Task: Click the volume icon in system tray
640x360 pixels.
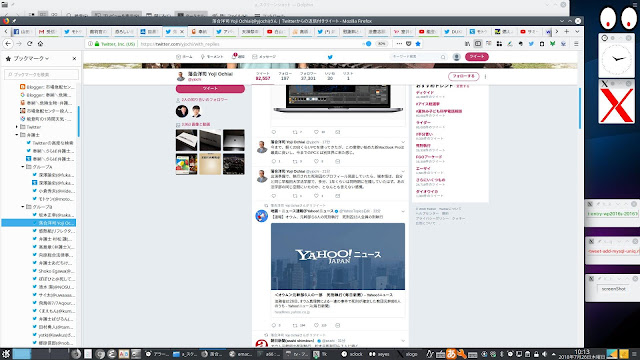Action: [x=544, y=354]
